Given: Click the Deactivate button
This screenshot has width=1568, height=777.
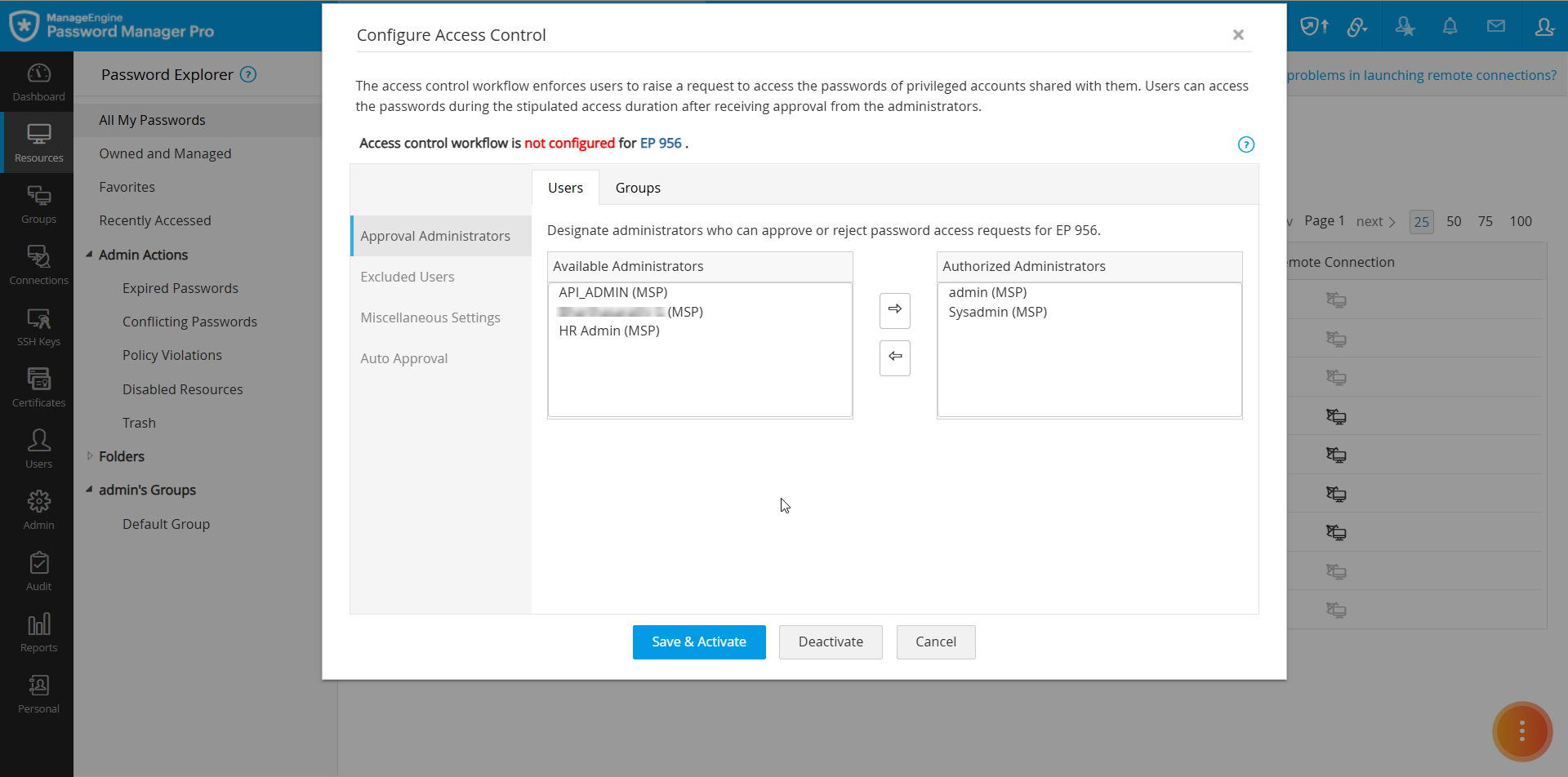Looking at the screenshot, I should pyautogui.click(x=831, y=642).
